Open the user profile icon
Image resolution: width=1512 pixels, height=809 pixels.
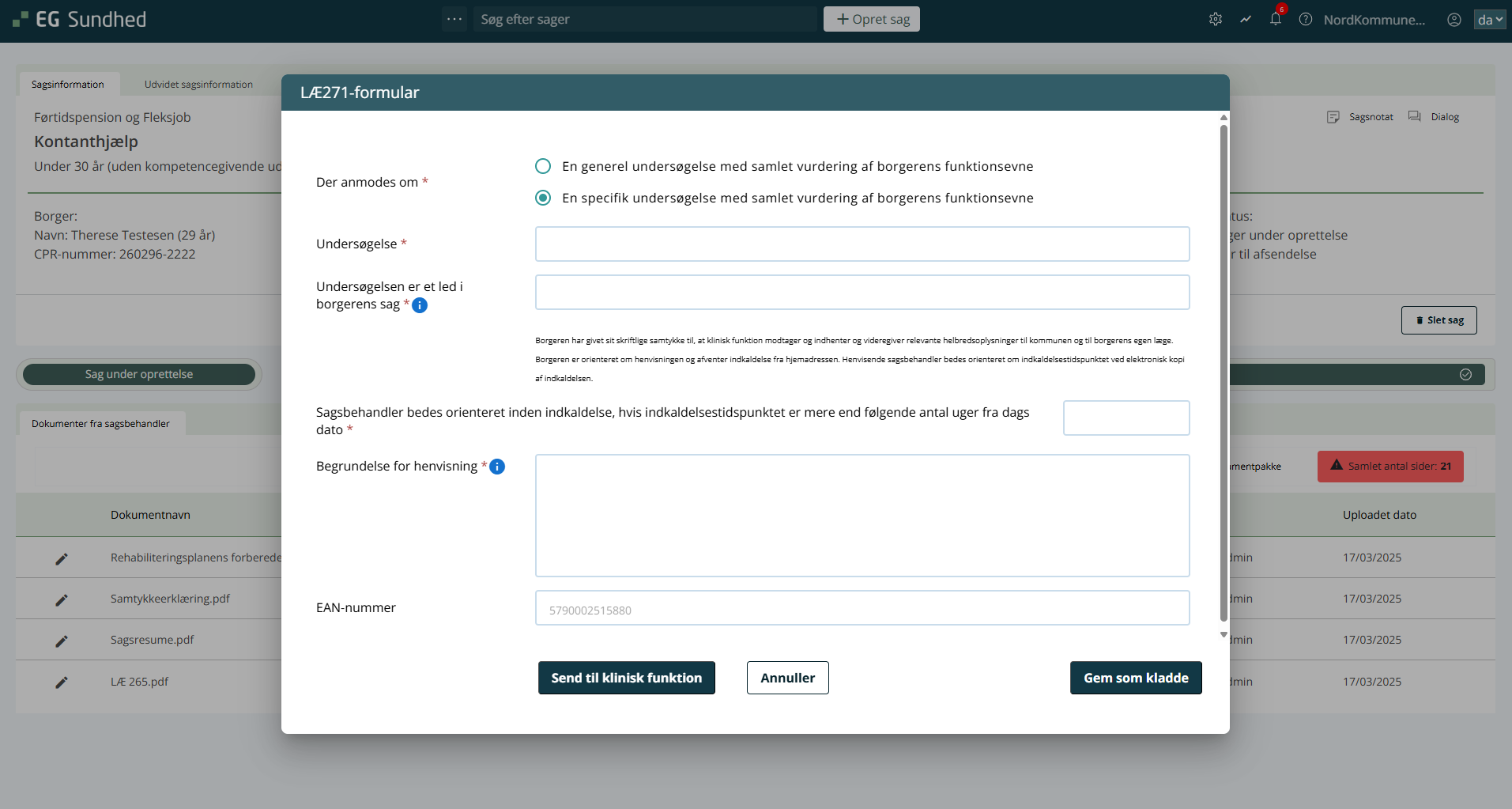(1454, 20)
